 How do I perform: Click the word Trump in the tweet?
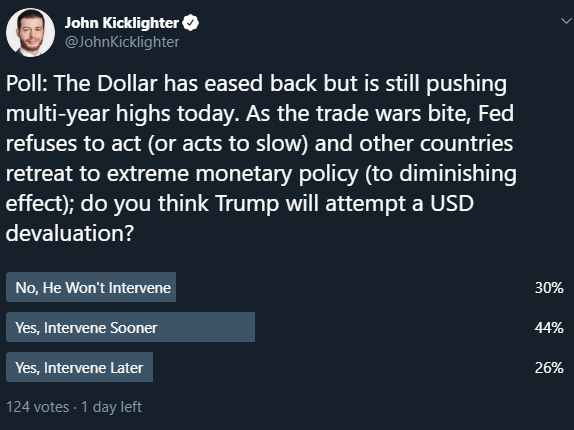tap(248, 203)
